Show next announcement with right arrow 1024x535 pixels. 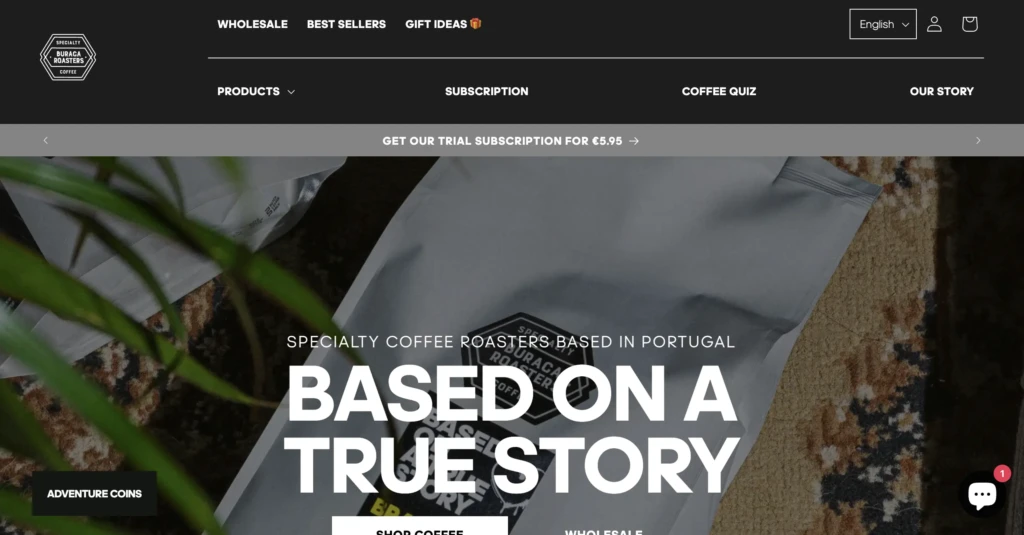[x=978, y=140]
